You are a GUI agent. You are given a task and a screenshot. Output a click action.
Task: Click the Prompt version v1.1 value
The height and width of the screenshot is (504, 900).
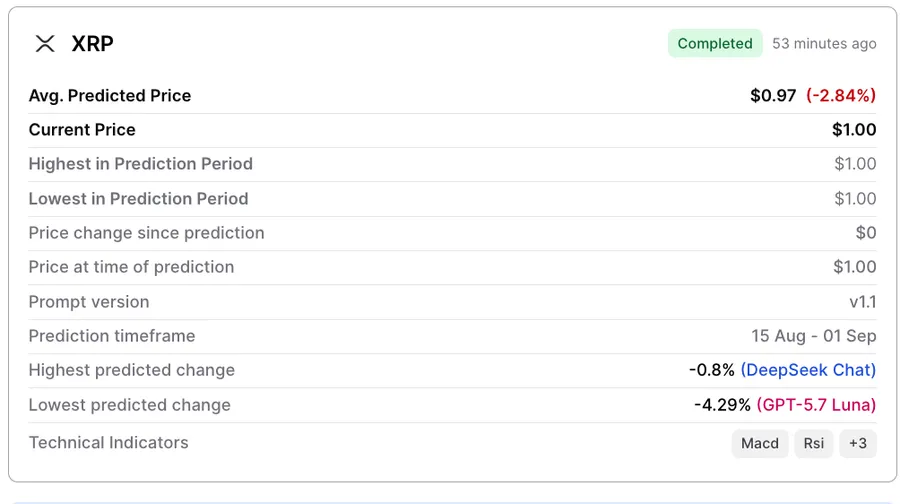pyautogui.click(x=863, y=302)
